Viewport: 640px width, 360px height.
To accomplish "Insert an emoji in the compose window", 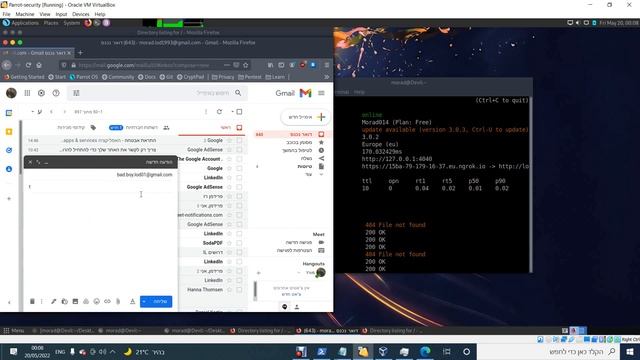I will click(96, 301).
